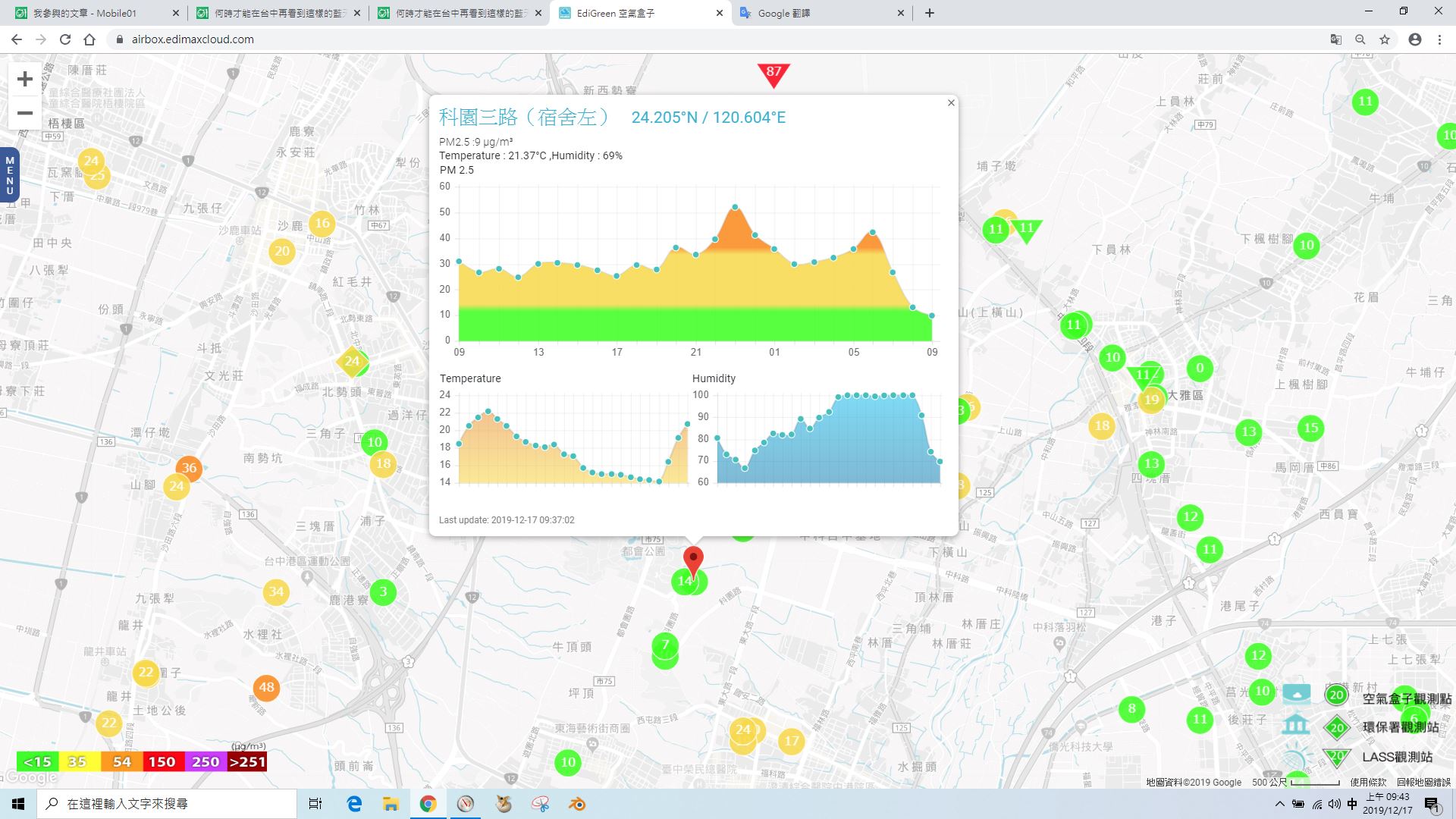Click the 54 orange legend swatch

click(121, 761)
